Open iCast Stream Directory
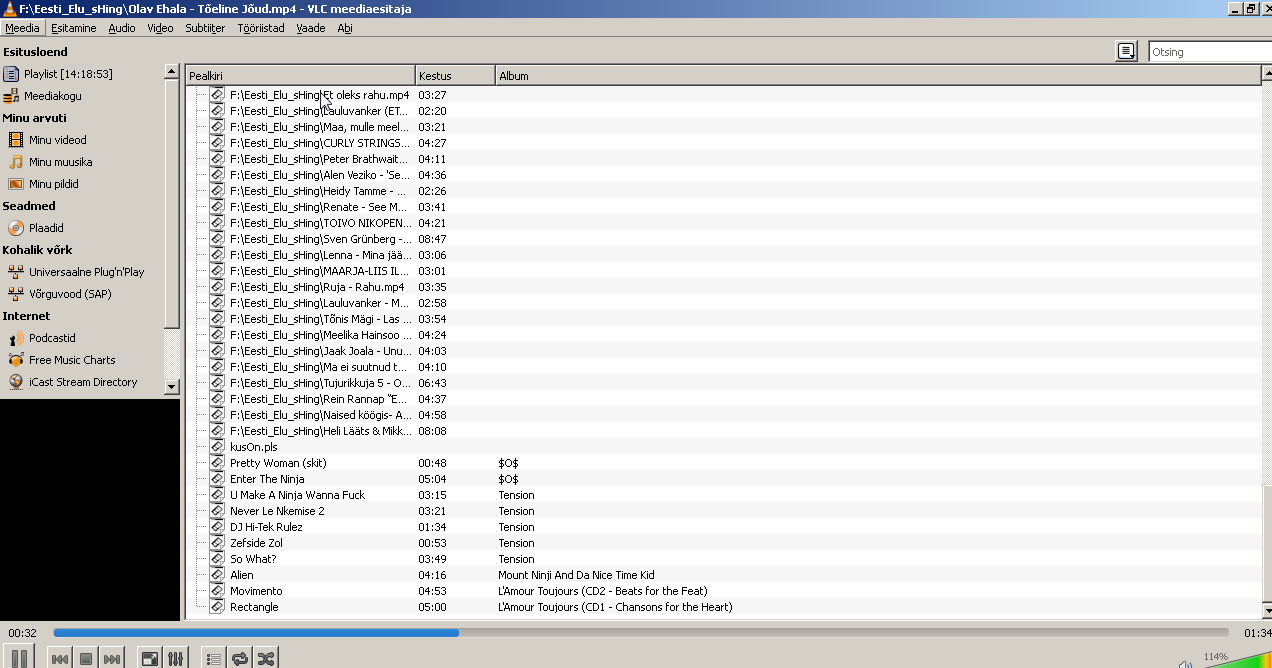The image size is (1272, 668). [x=83, y=382]
